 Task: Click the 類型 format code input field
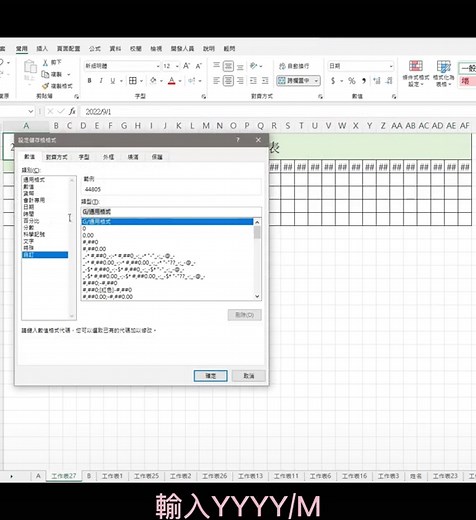click(171, 212)
